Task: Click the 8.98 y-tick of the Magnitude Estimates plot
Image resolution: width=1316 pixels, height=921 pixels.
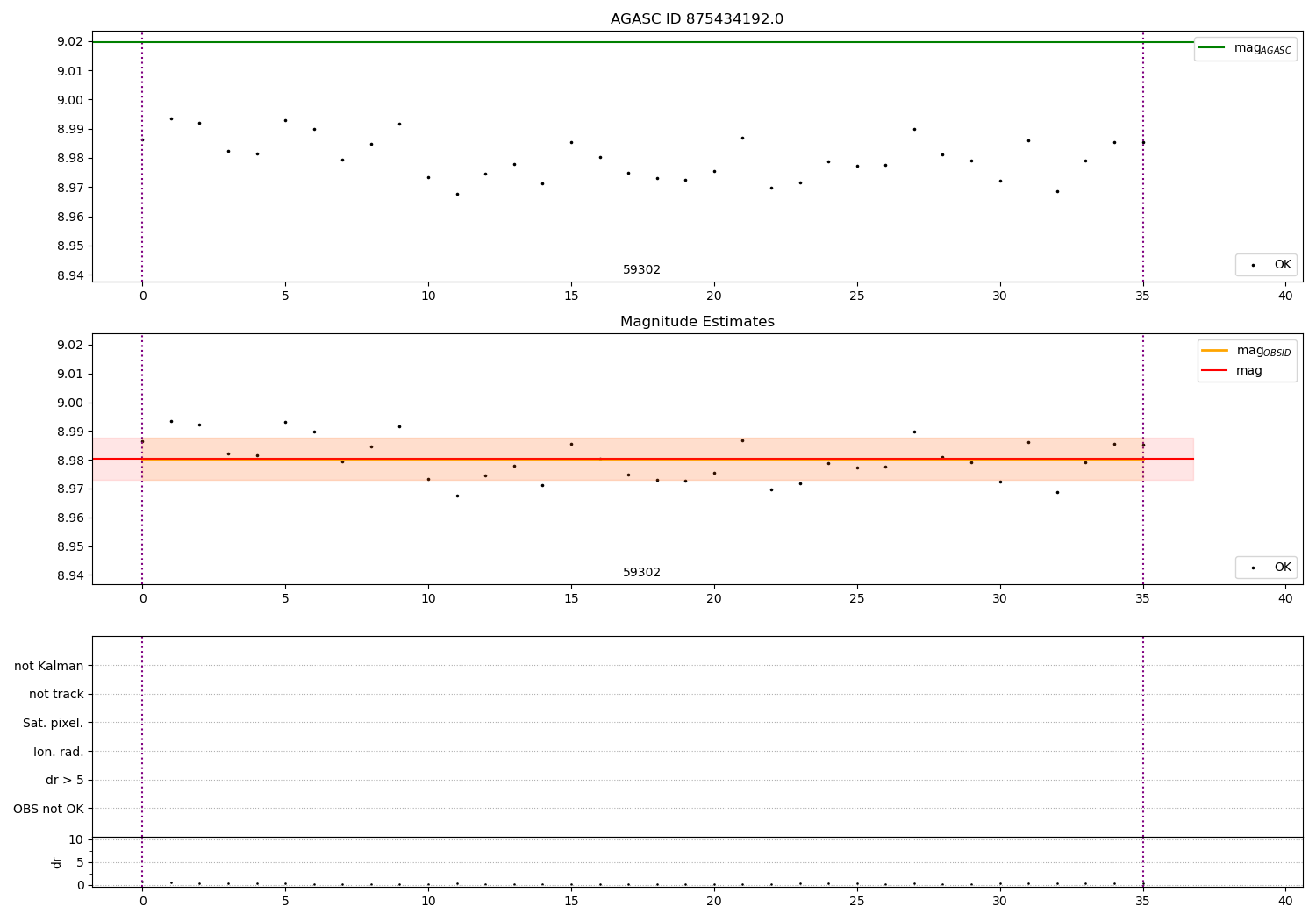Action: coord(69,460)
